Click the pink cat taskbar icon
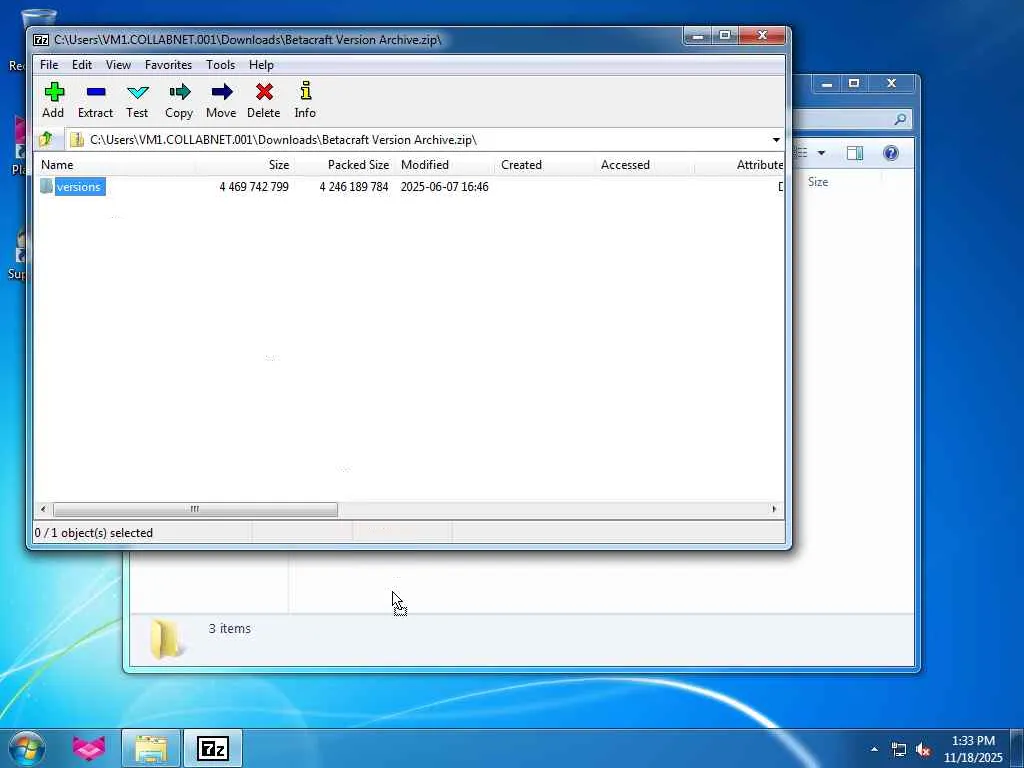Screen dimensions: 1024x768 click(89, 748)
